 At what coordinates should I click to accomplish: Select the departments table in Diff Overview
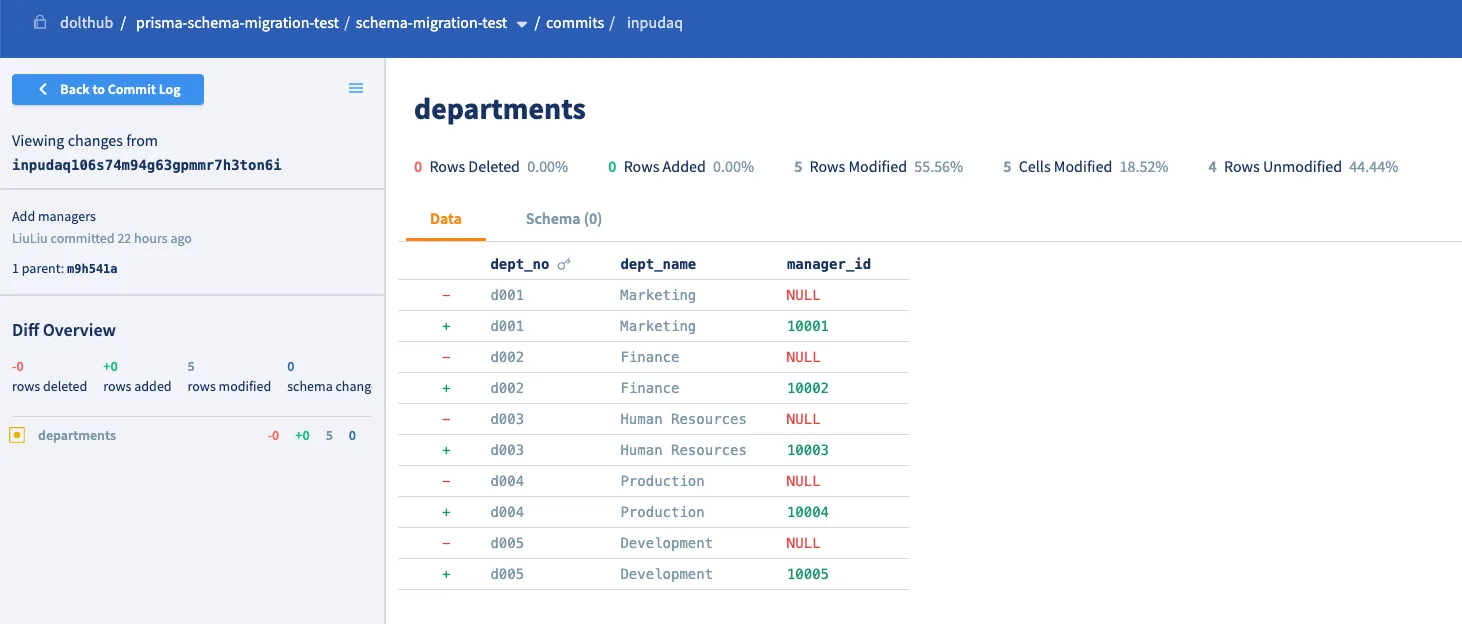tap(77, 436)
